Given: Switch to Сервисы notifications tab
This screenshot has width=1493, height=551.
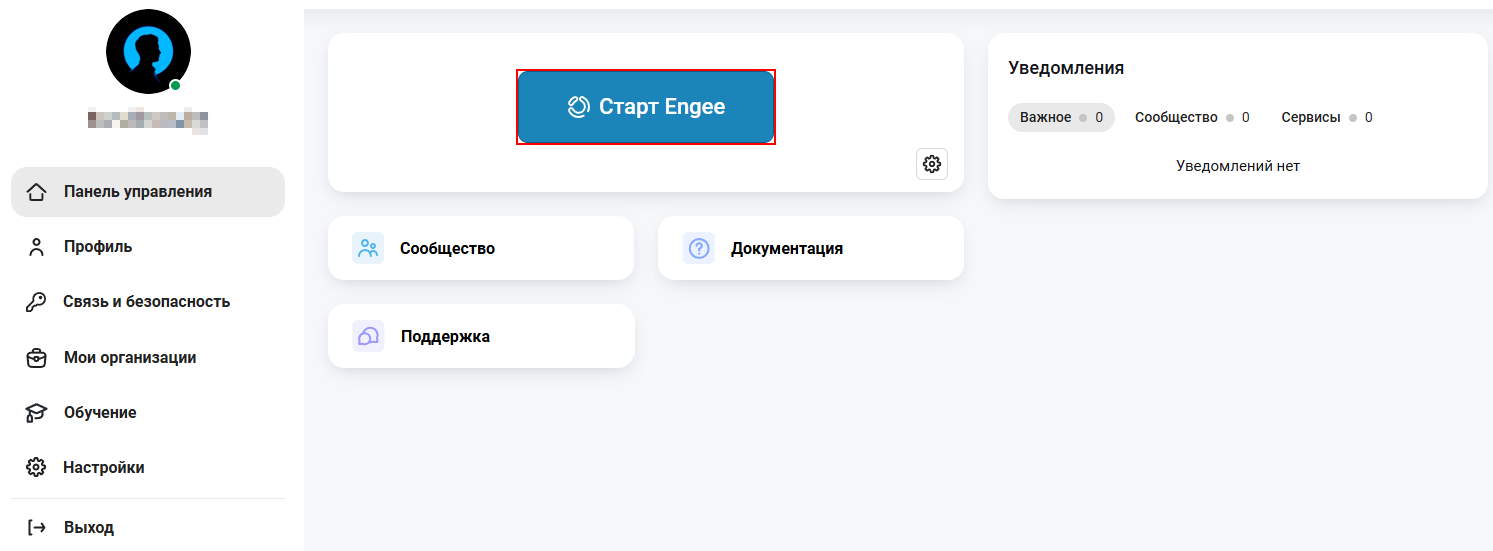Looking at the screenshot, I should pyautogui.click(x=1327, y=117).
